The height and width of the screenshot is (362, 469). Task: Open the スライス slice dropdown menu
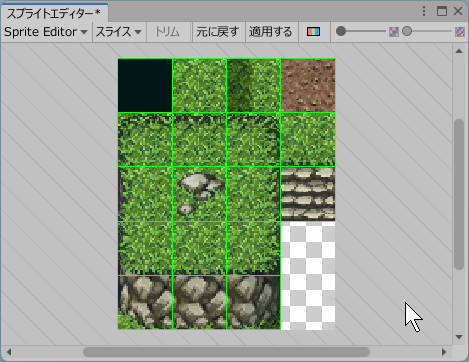pos(119,32)
